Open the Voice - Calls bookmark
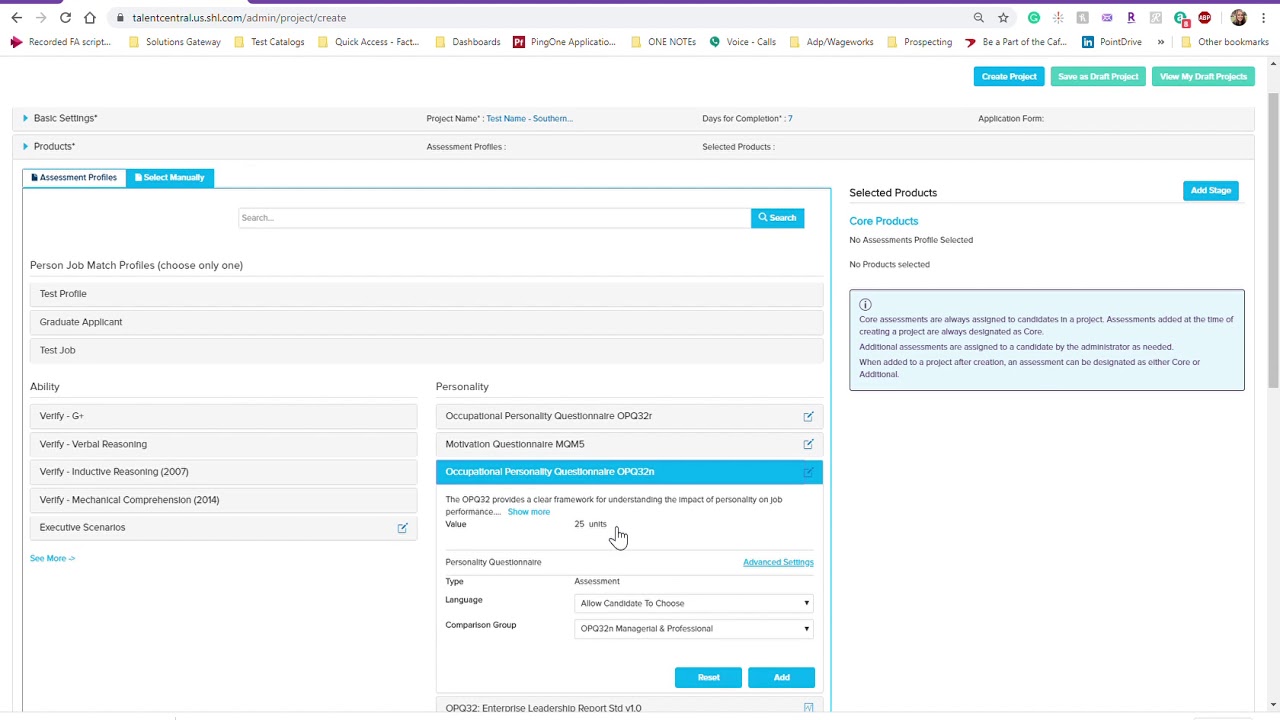This screenshot has width=1280, height=720. tap(742, 42)
